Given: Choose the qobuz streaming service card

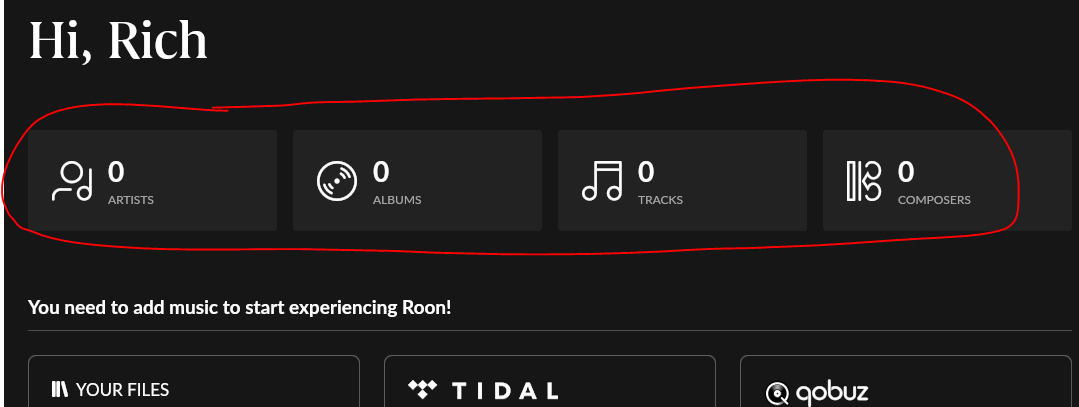Looking at the screenshot, I should [906, 382].
